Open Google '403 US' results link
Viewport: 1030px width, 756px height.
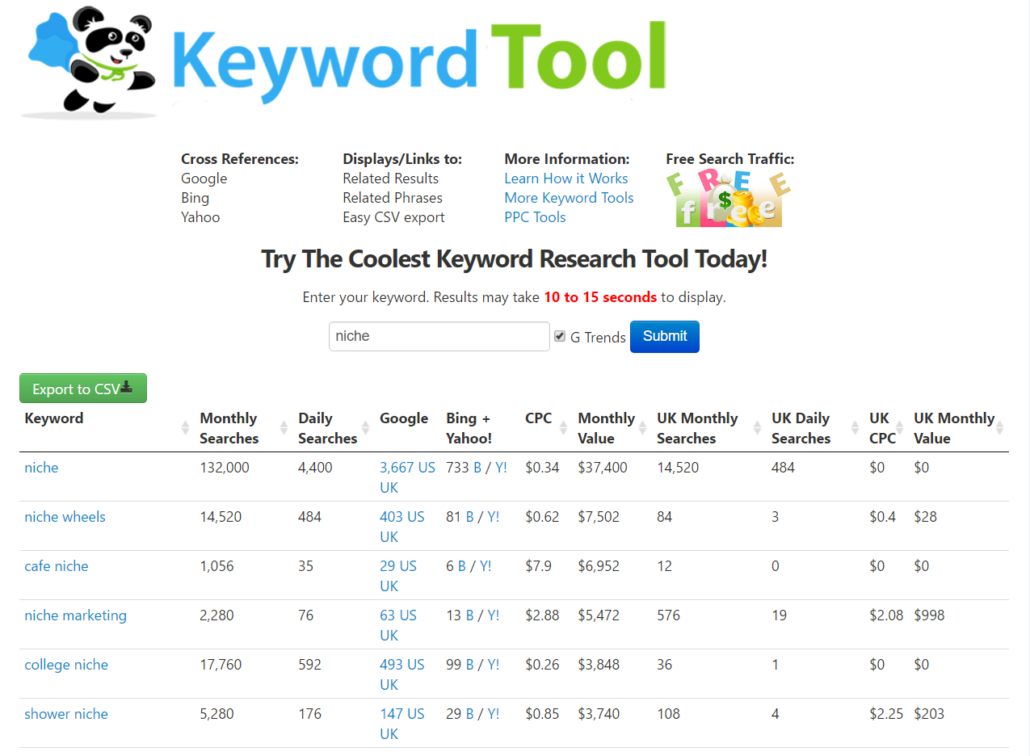(x=402, y=517)
